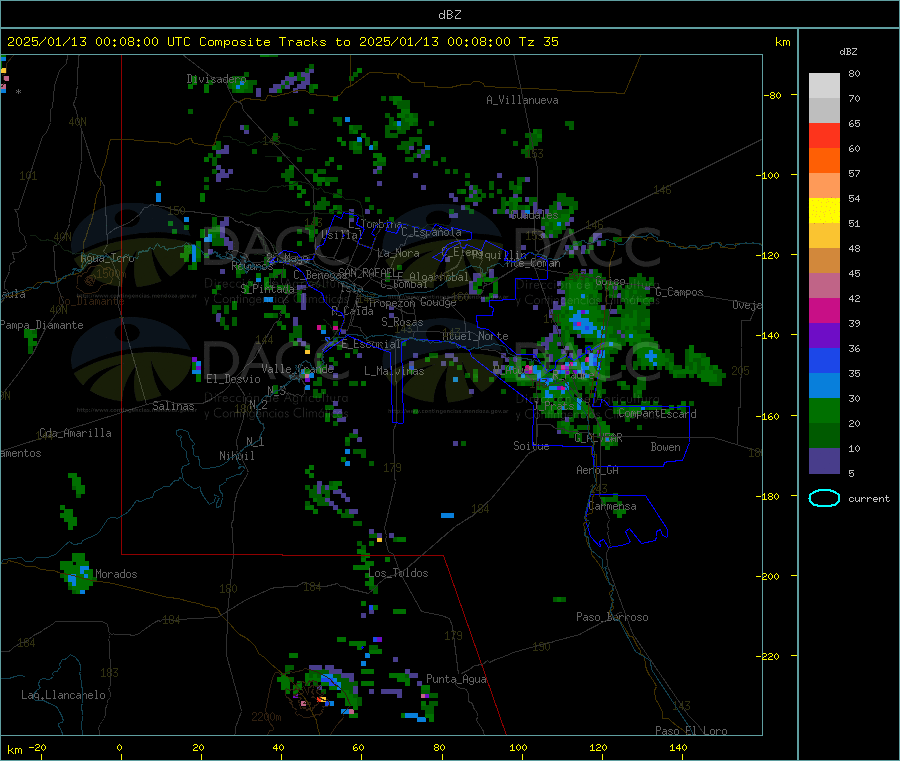The width and height of the screenshot is (900, 761).
Task: Select the Paso_Barroso label
Action: (x=612, y=617)
